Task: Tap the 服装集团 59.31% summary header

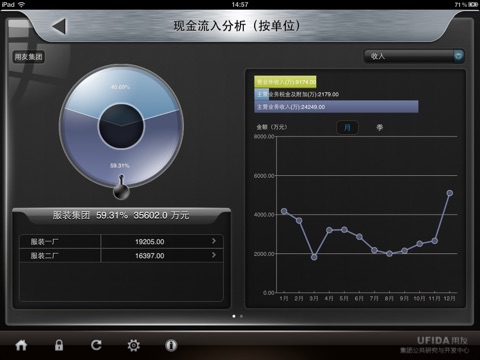Action: click(121, 215)
